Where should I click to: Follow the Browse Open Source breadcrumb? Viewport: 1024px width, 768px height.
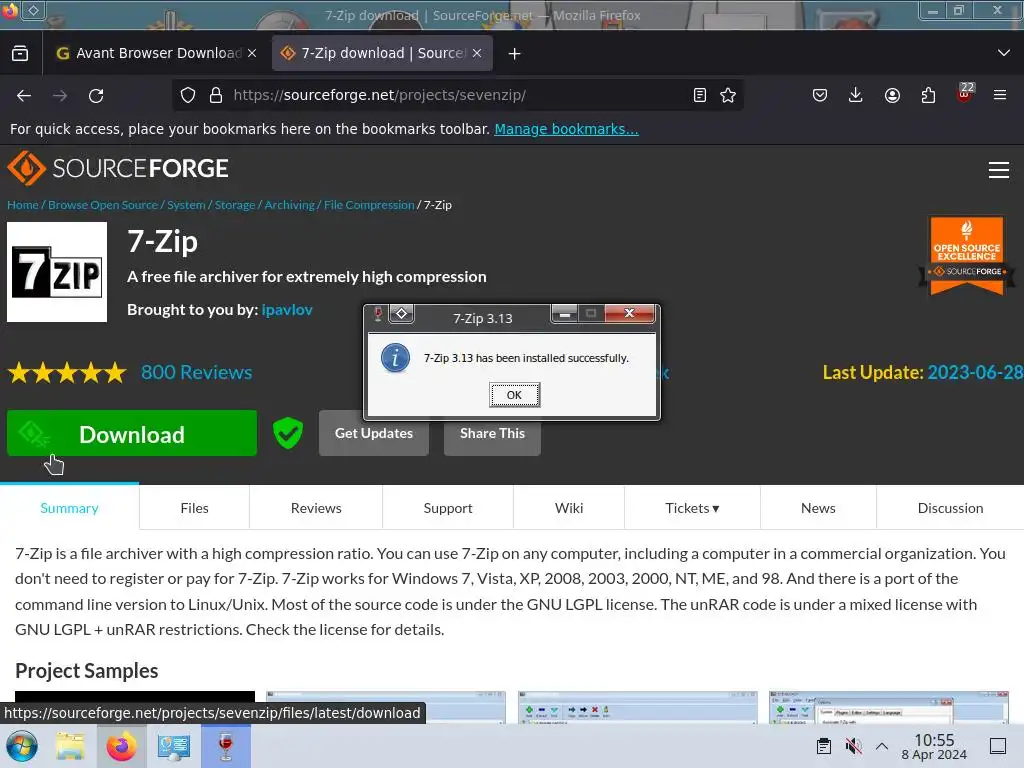tap(103, 205)
